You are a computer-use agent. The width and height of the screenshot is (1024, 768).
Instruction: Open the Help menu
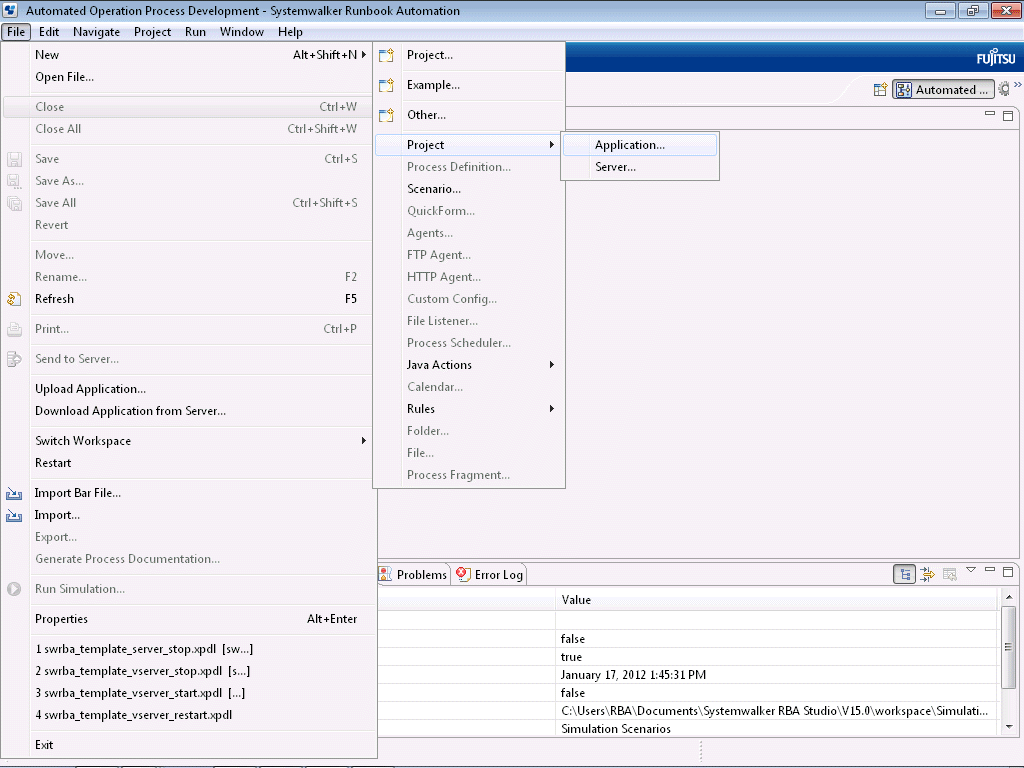point(290,32)
